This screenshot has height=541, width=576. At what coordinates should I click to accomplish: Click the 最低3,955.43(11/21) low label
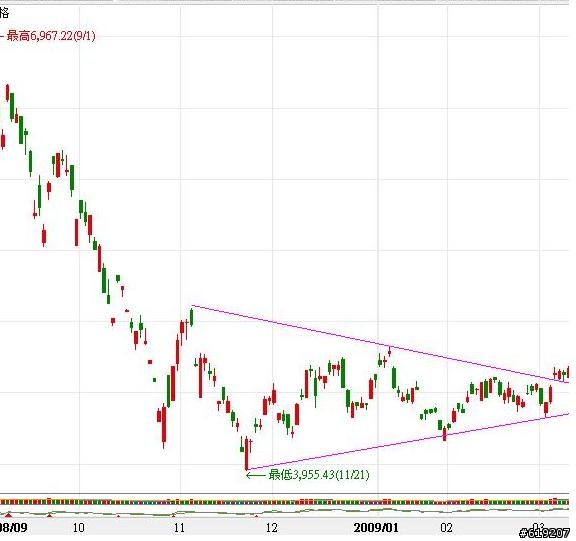click(319, 475)
